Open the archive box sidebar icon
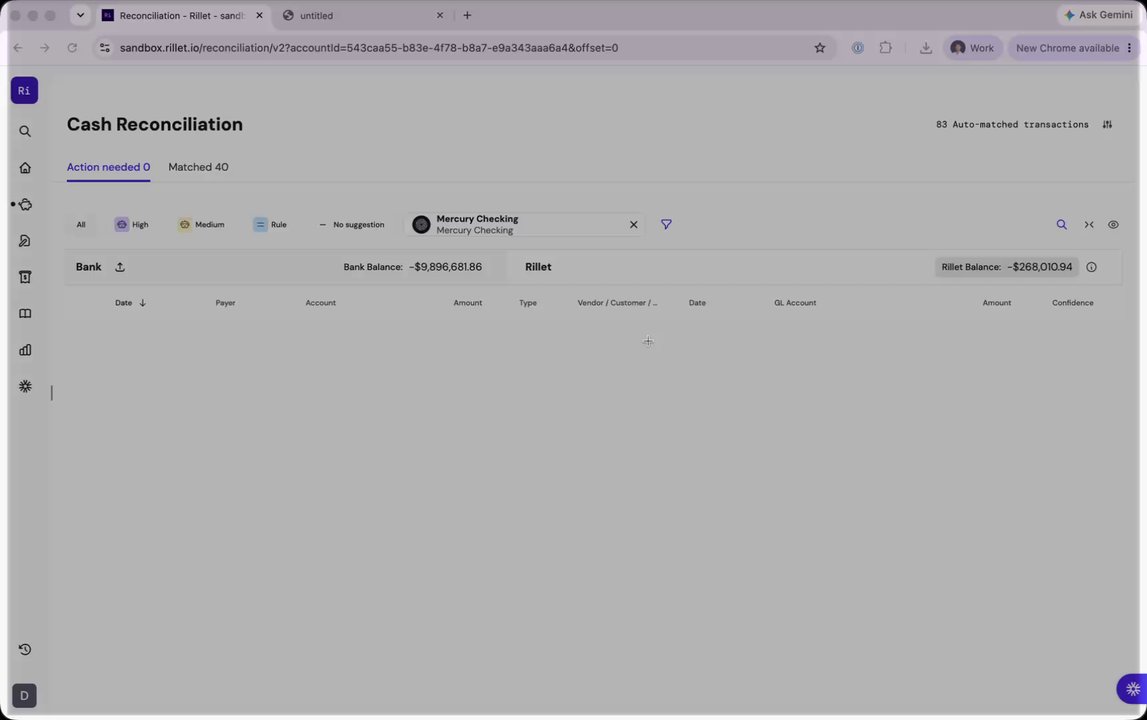1147x720 pixels. (25, 277)
